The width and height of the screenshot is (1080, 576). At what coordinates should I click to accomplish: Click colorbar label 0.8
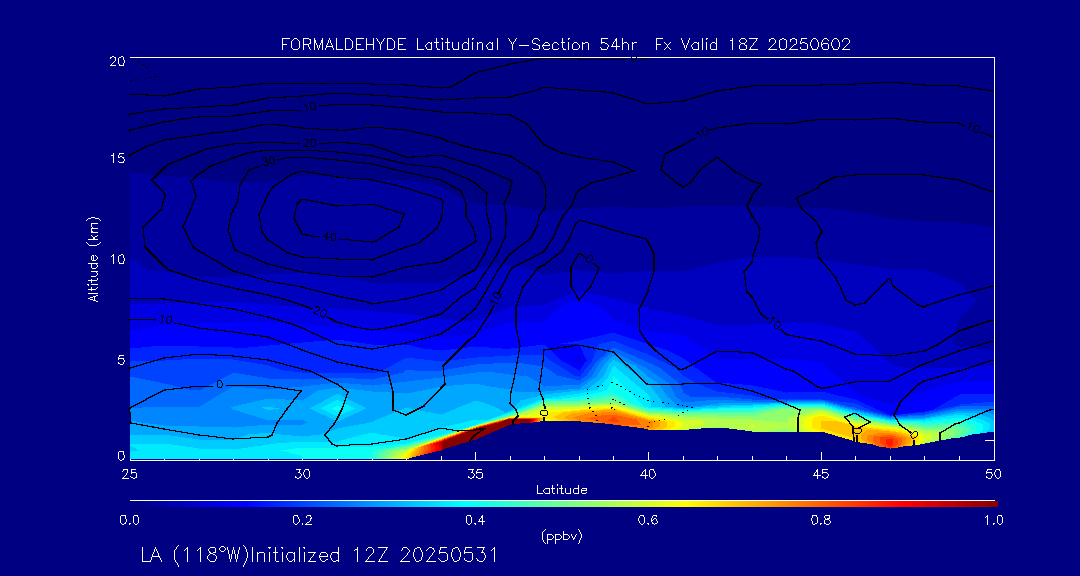coord(821,520)
